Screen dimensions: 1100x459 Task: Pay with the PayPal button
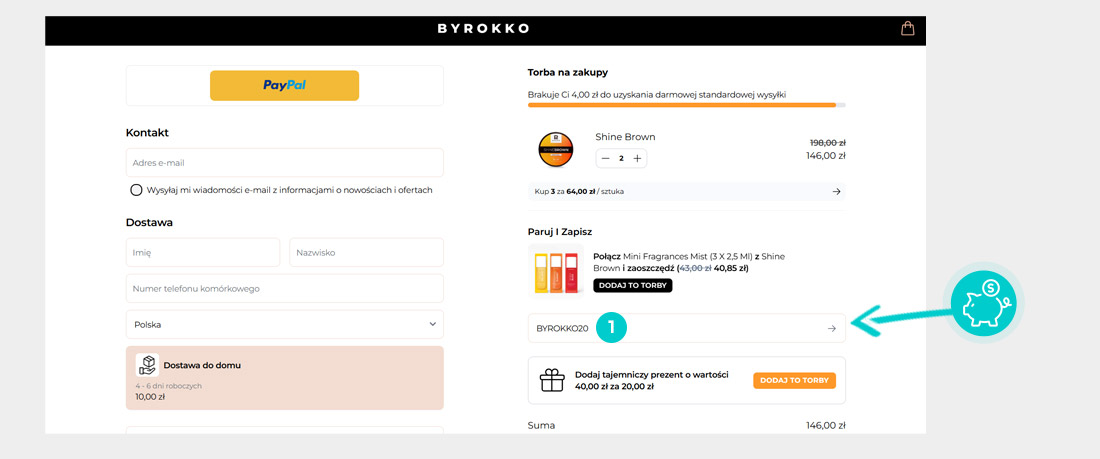(284, 85)
